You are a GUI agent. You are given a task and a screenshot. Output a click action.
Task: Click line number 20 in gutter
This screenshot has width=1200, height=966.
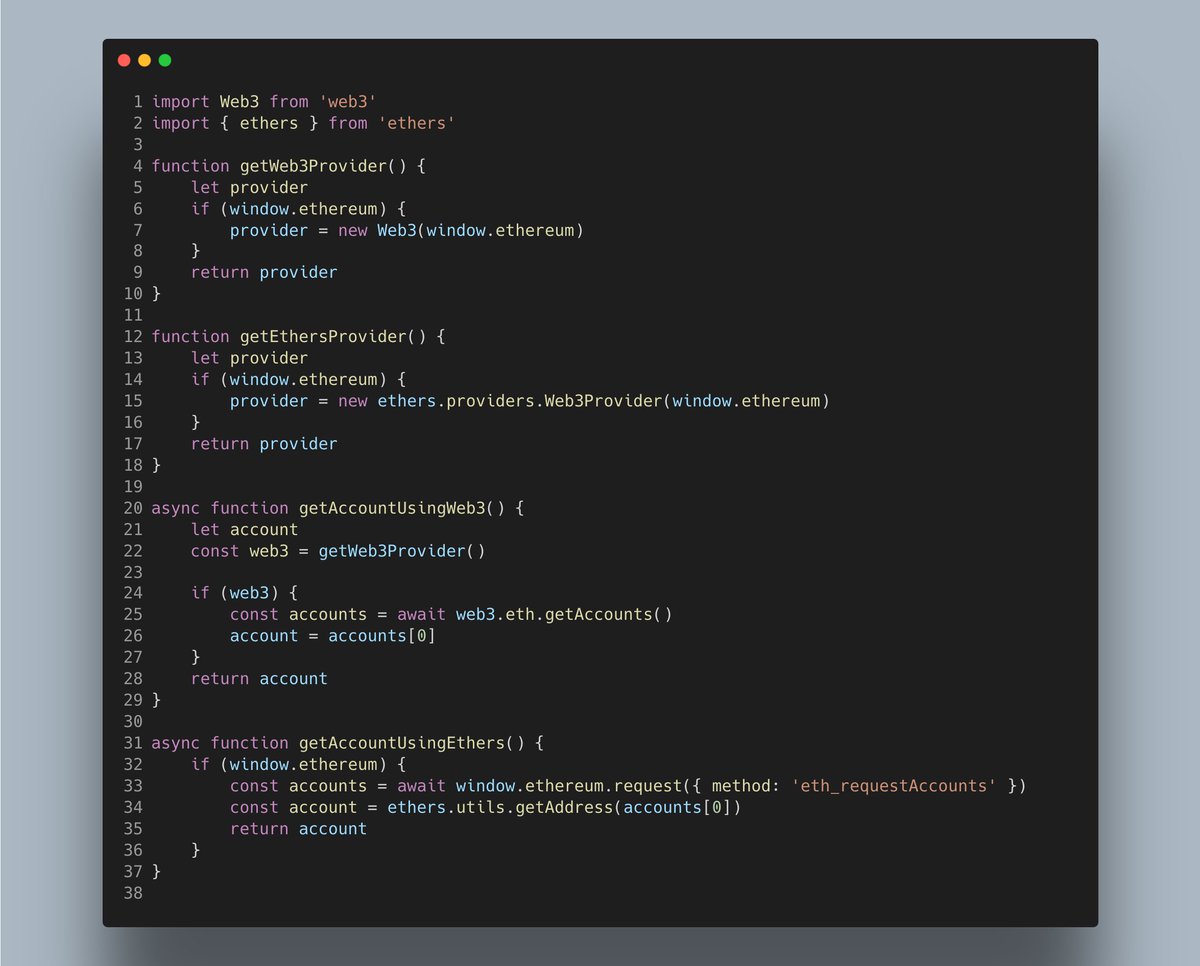tap(133, 508)
